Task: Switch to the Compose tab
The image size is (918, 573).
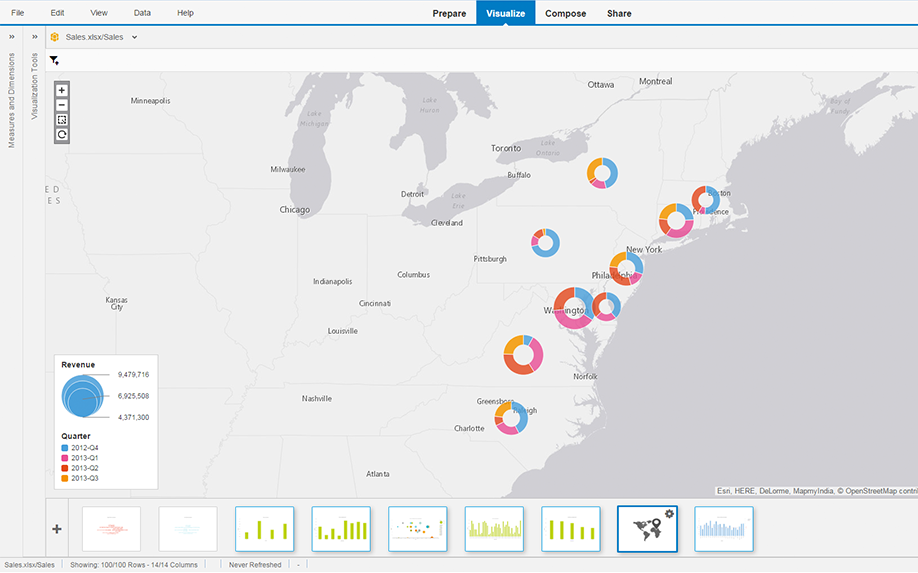Action: pyautogui.click(x=566, y=13)
